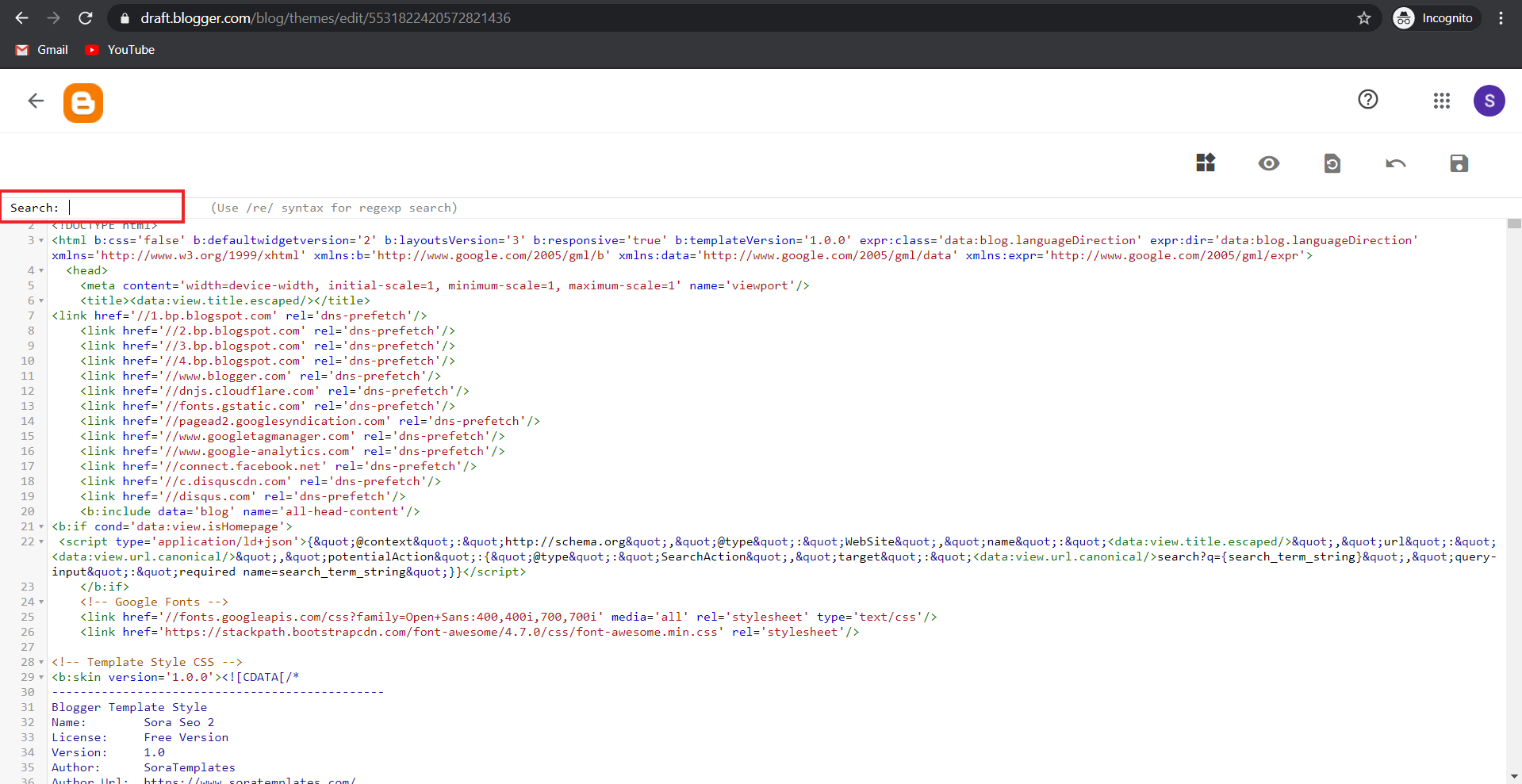Collapse the html tag at line 3
This screenshot has width=1522, height=784.
point(41,240)
